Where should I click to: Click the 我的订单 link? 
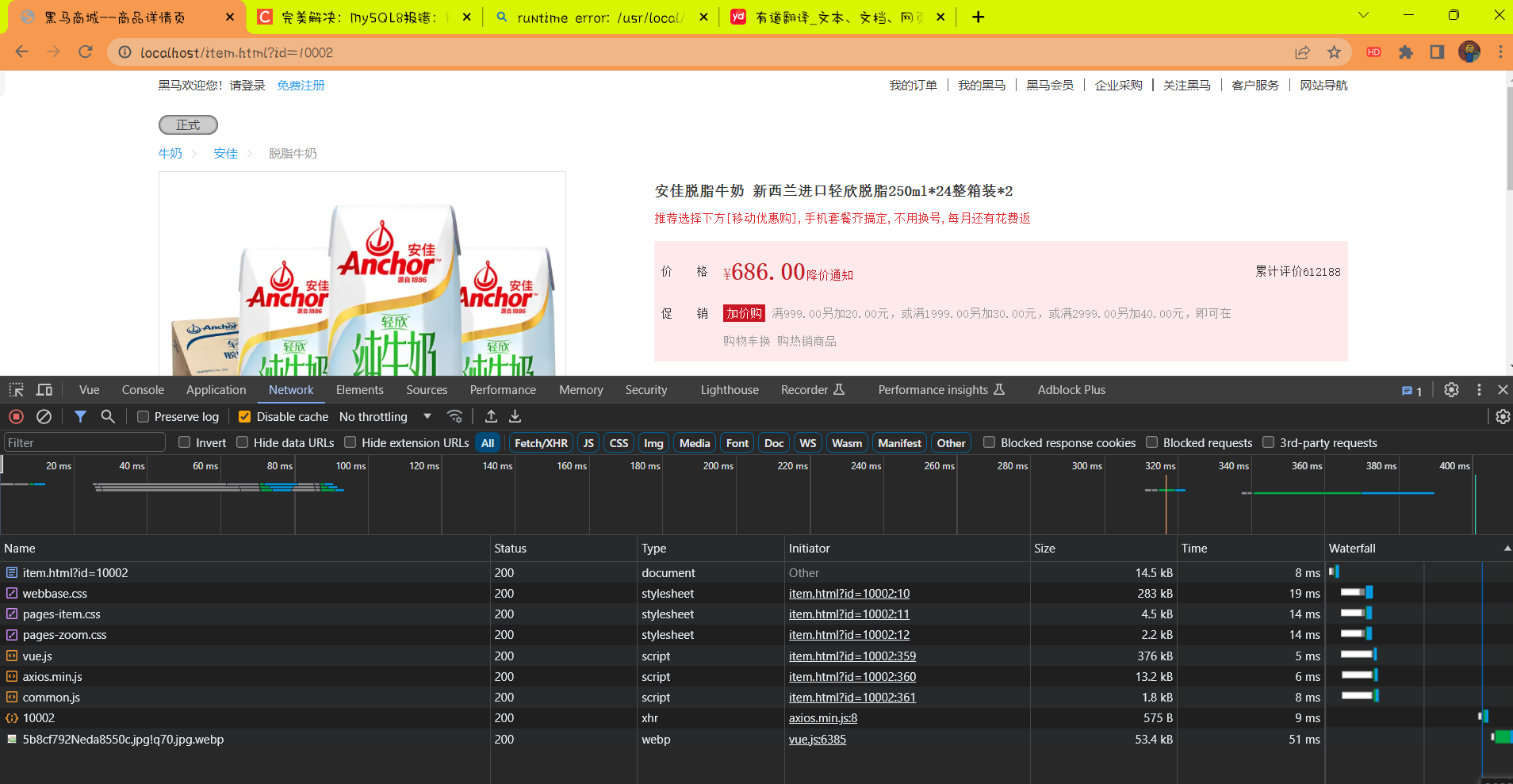point(913,86)
